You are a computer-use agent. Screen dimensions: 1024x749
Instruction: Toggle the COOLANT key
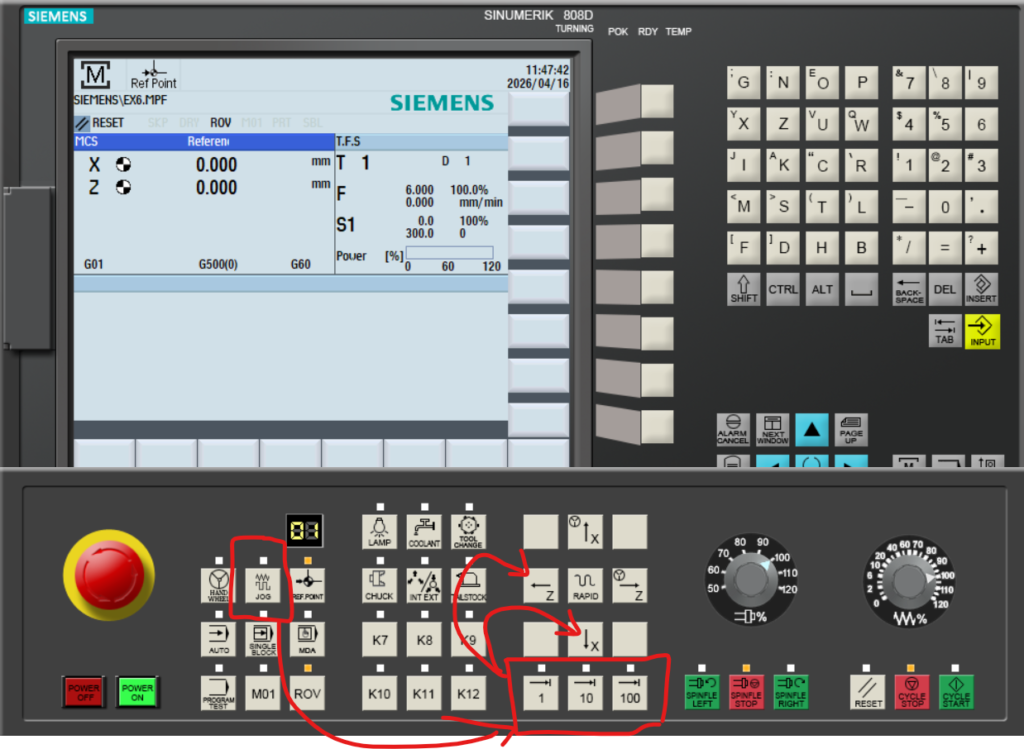tap(424, 531)
